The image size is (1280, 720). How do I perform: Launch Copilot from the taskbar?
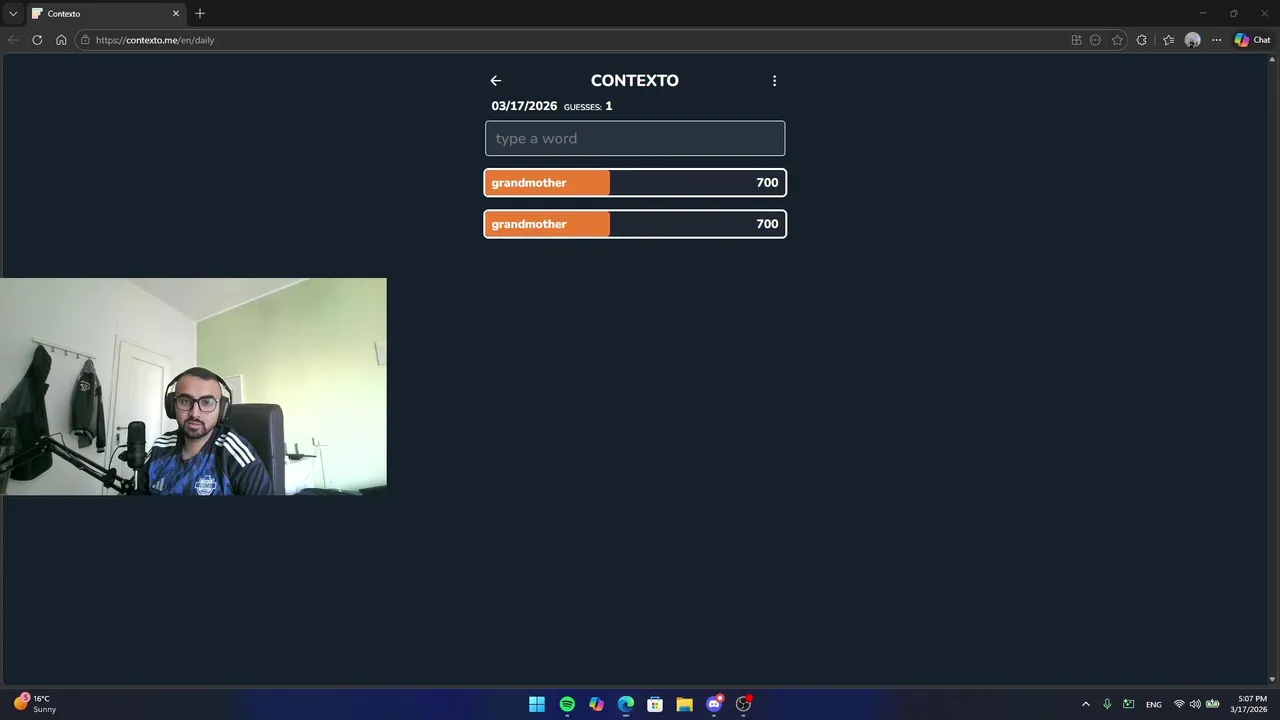(x=596, y=704)
